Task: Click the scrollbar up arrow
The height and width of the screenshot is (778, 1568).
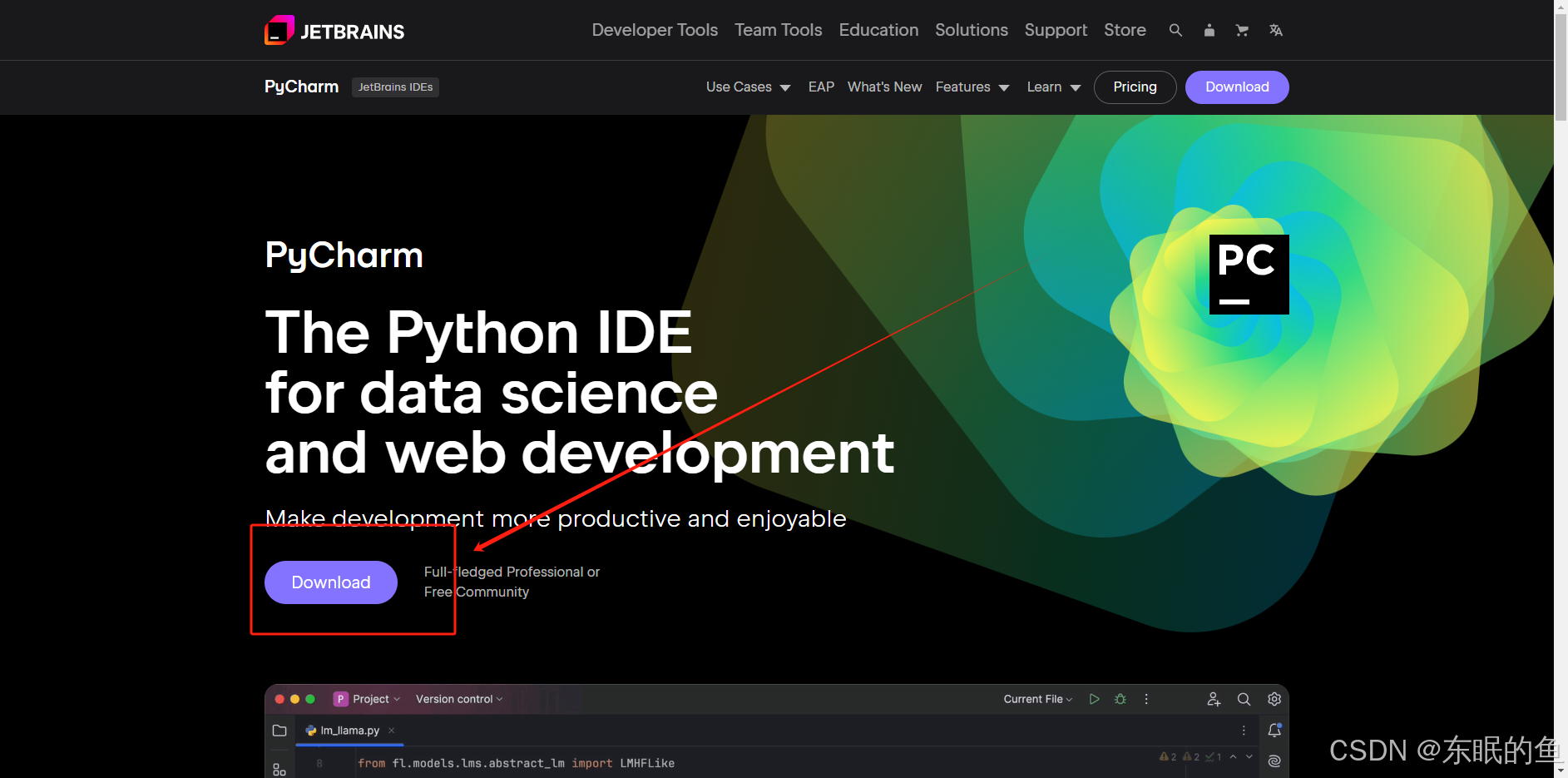Action: coord(1561,6)
